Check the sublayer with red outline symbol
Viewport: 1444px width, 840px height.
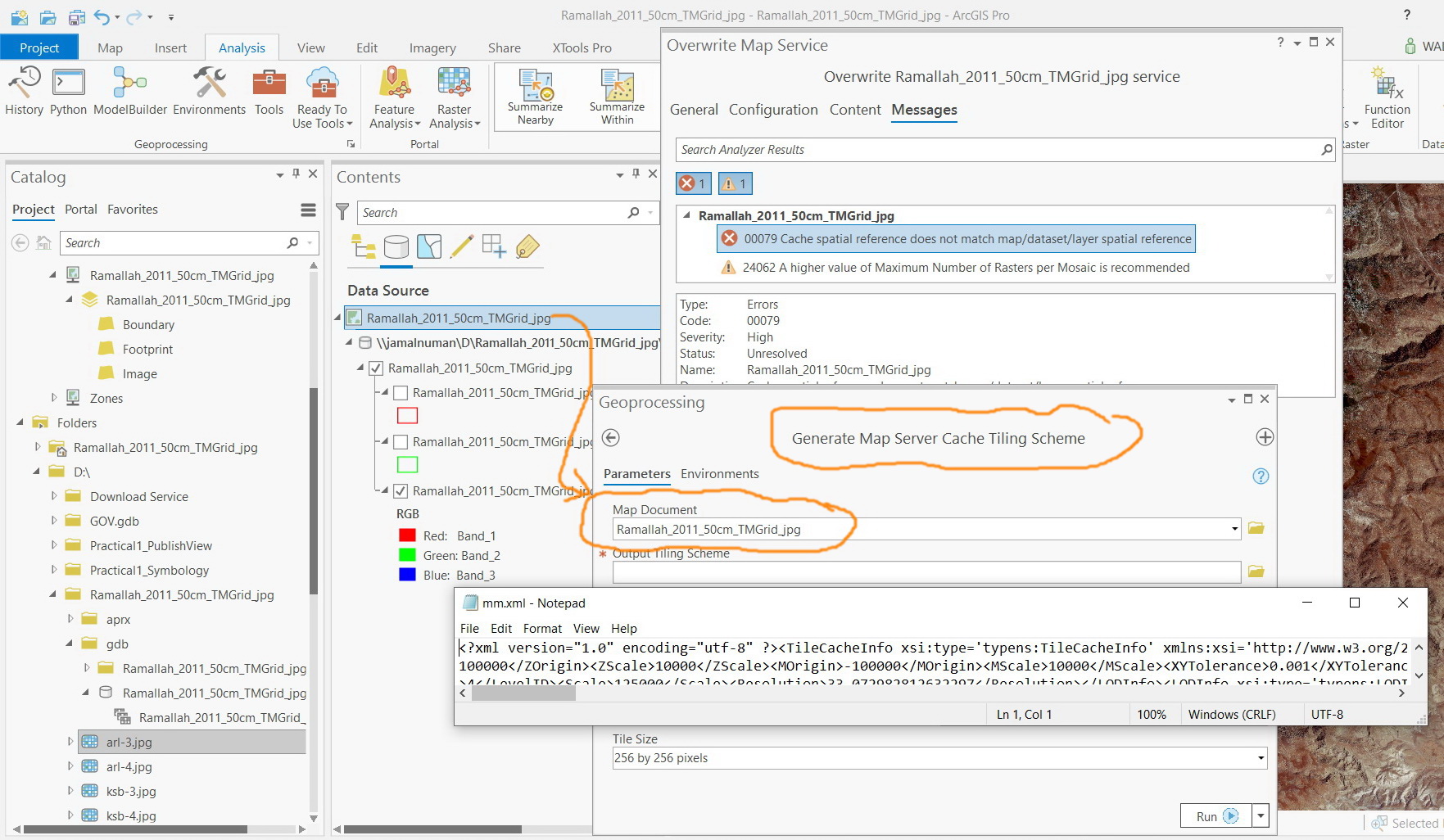[x=401, y=393]
